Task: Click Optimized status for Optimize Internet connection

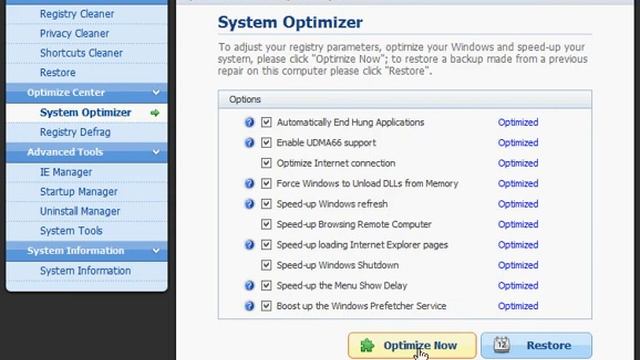Action: 518,163
